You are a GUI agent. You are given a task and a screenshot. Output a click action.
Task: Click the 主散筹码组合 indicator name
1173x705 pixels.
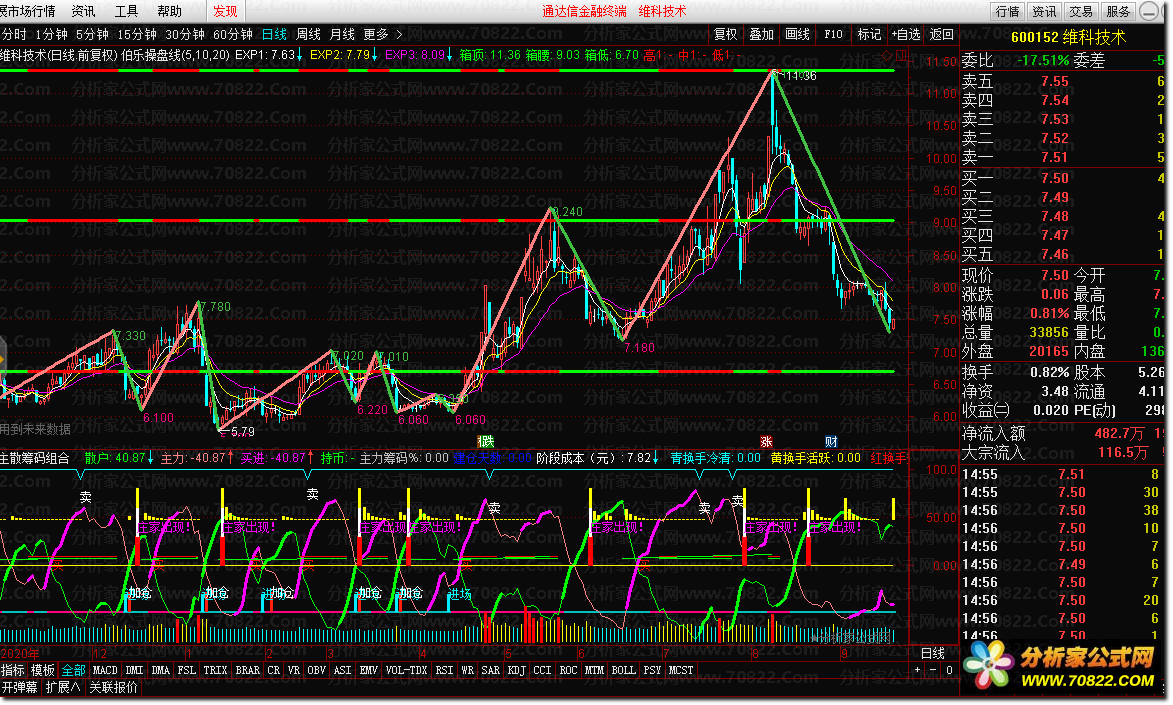[x=35, y=458]
